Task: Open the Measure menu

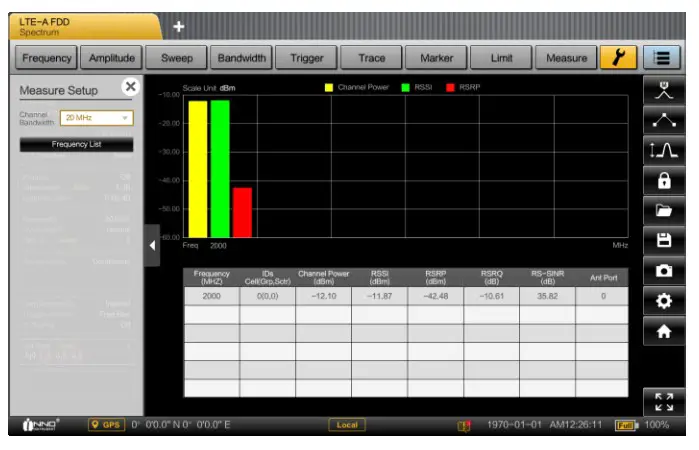Action: (x=566, y=58)
